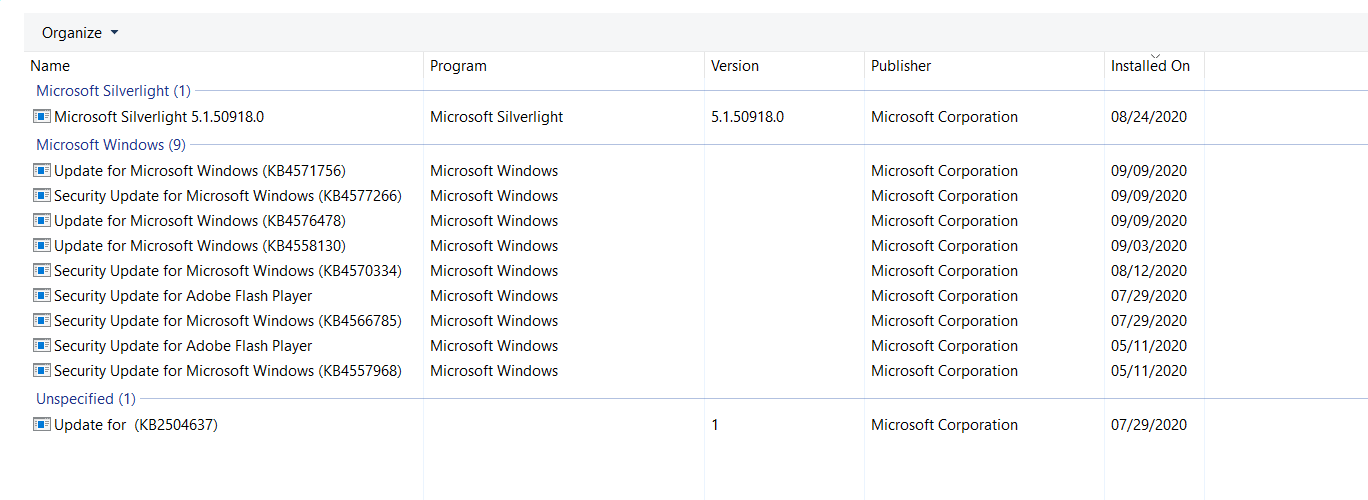The image size is (1368, 500).
Task: Select the Update for (KB2504637) entry
Action: (x=136, y=425)
